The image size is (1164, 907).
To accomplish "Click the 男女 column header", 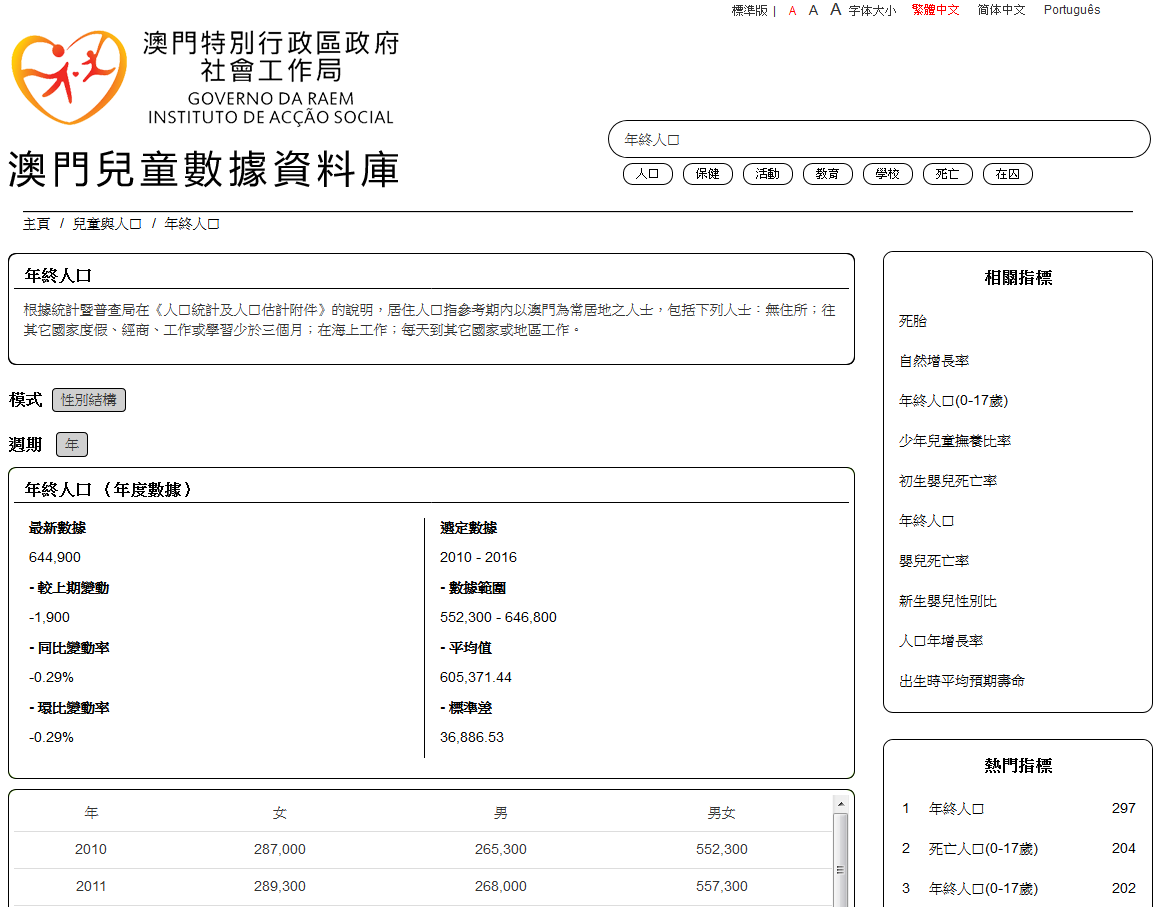I will point(721,813).
